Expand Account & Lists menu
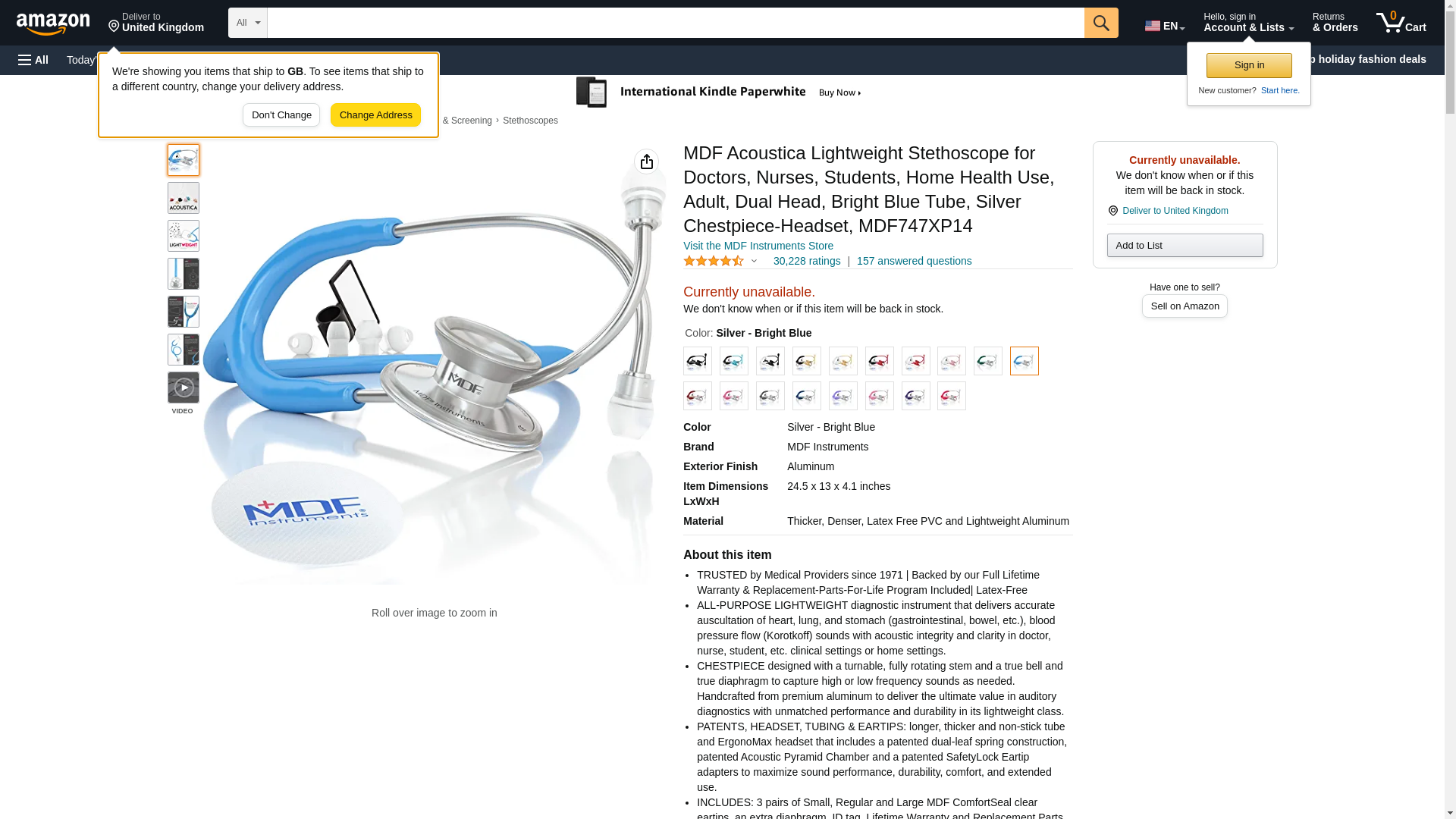The width and height of the screenshot is (1456, 819). 1248,23
